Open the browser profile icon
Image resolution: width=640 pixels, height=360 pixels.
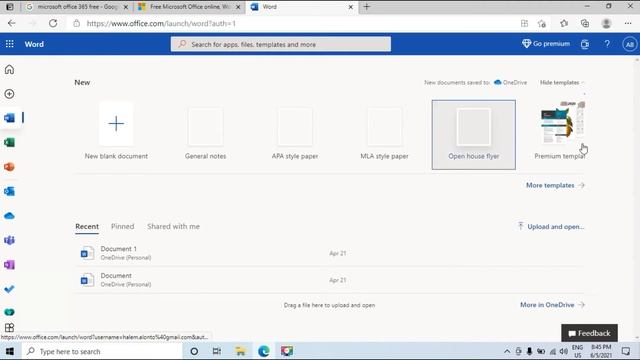(607, 23)
